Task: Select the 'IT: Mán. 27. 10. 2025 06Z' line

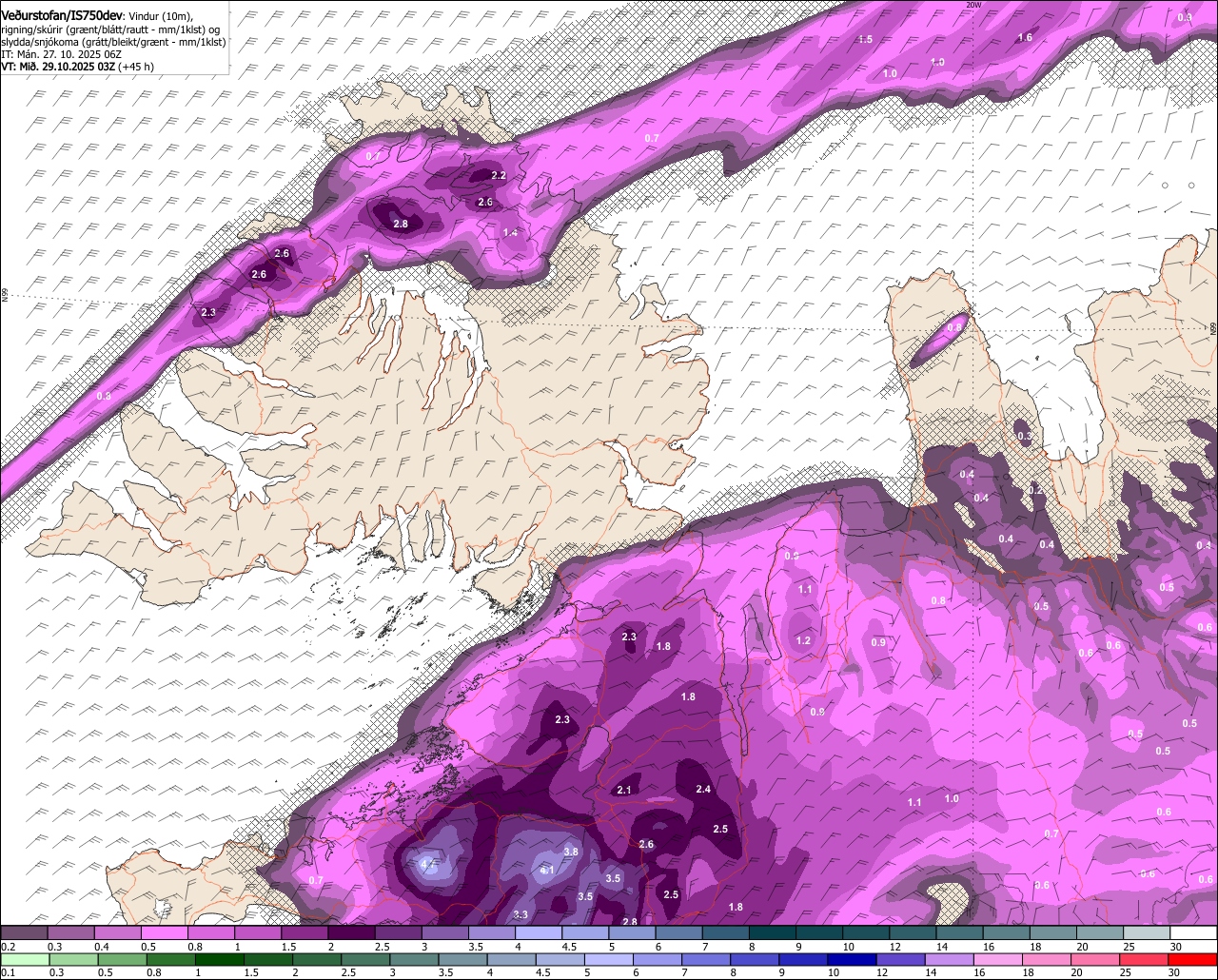Action: (61, 55)
